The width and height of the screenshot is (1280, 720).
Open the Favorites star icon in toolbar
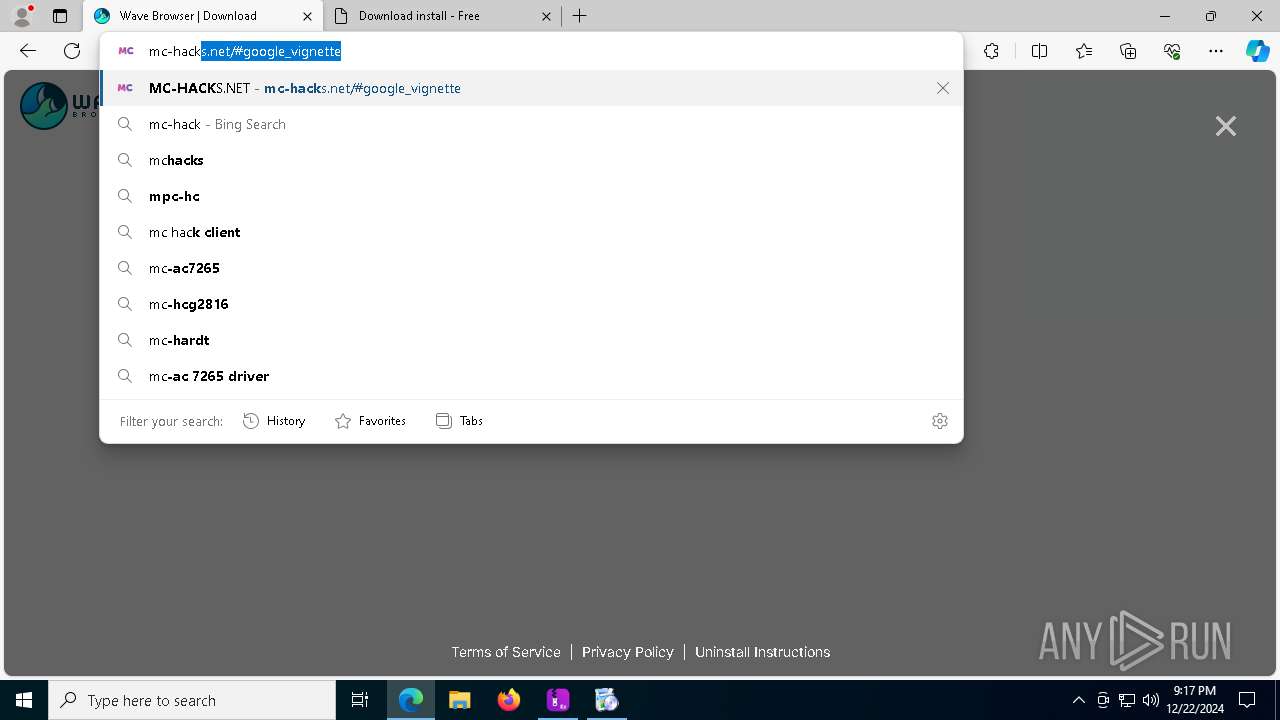(x=1084, y=51)
